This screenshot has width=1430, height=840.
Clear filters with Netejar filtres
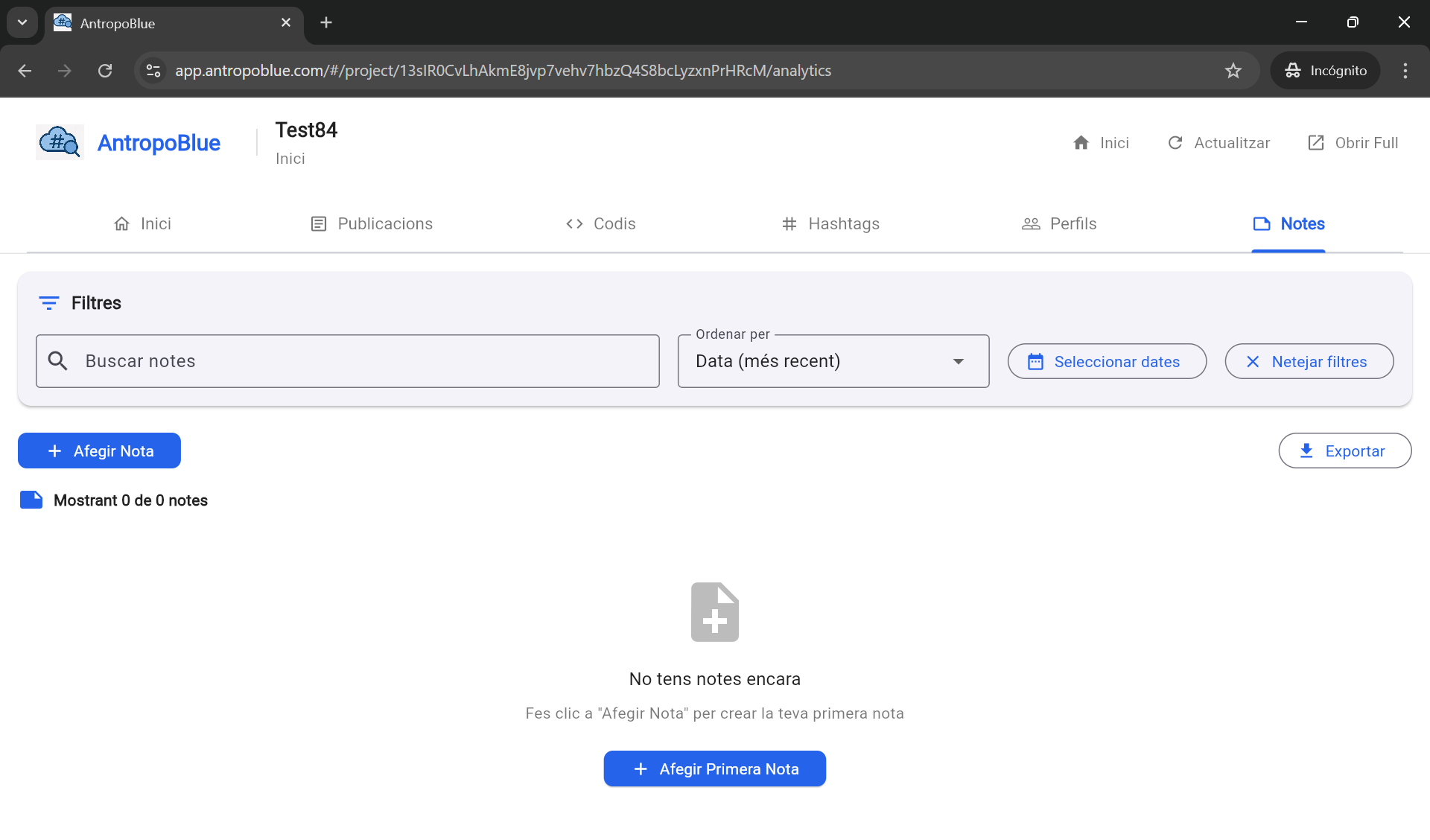(1309, 361)
